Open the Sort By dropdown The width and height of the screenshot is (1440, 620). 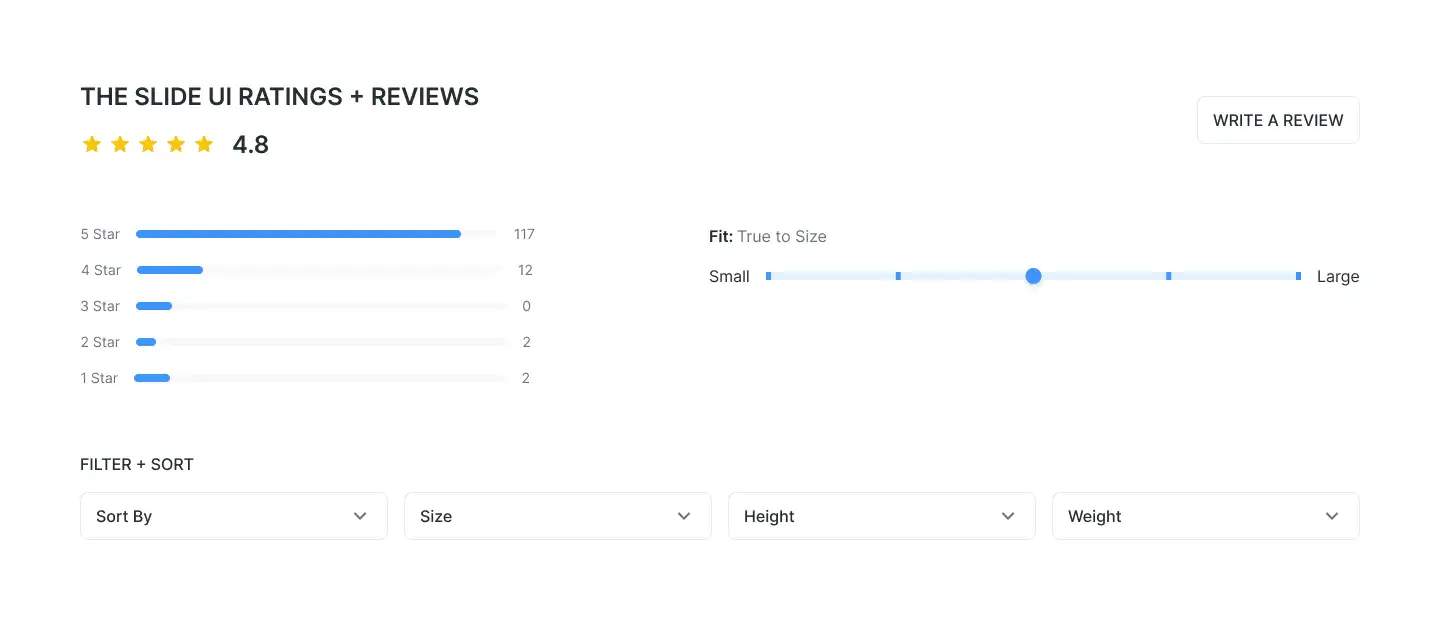[x=234, y=516]
